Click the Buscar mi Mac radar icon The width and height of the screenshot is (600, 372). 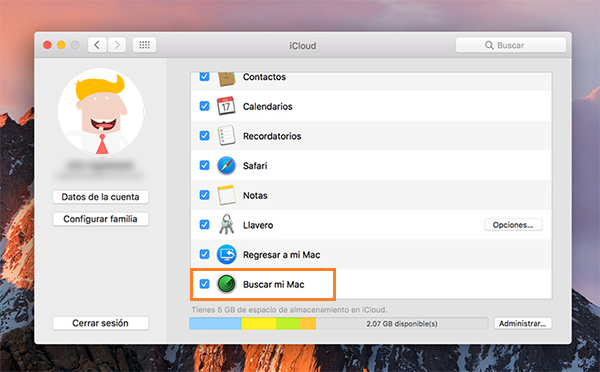tap(226, 284)
